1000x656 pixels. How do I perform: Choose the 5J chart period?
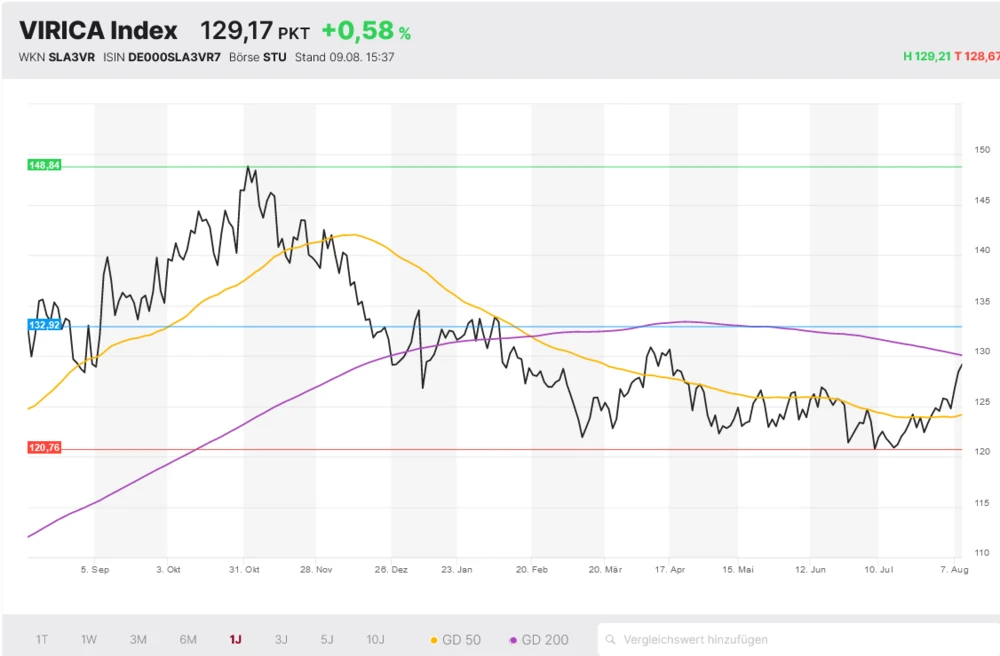(x=327, y=639)
